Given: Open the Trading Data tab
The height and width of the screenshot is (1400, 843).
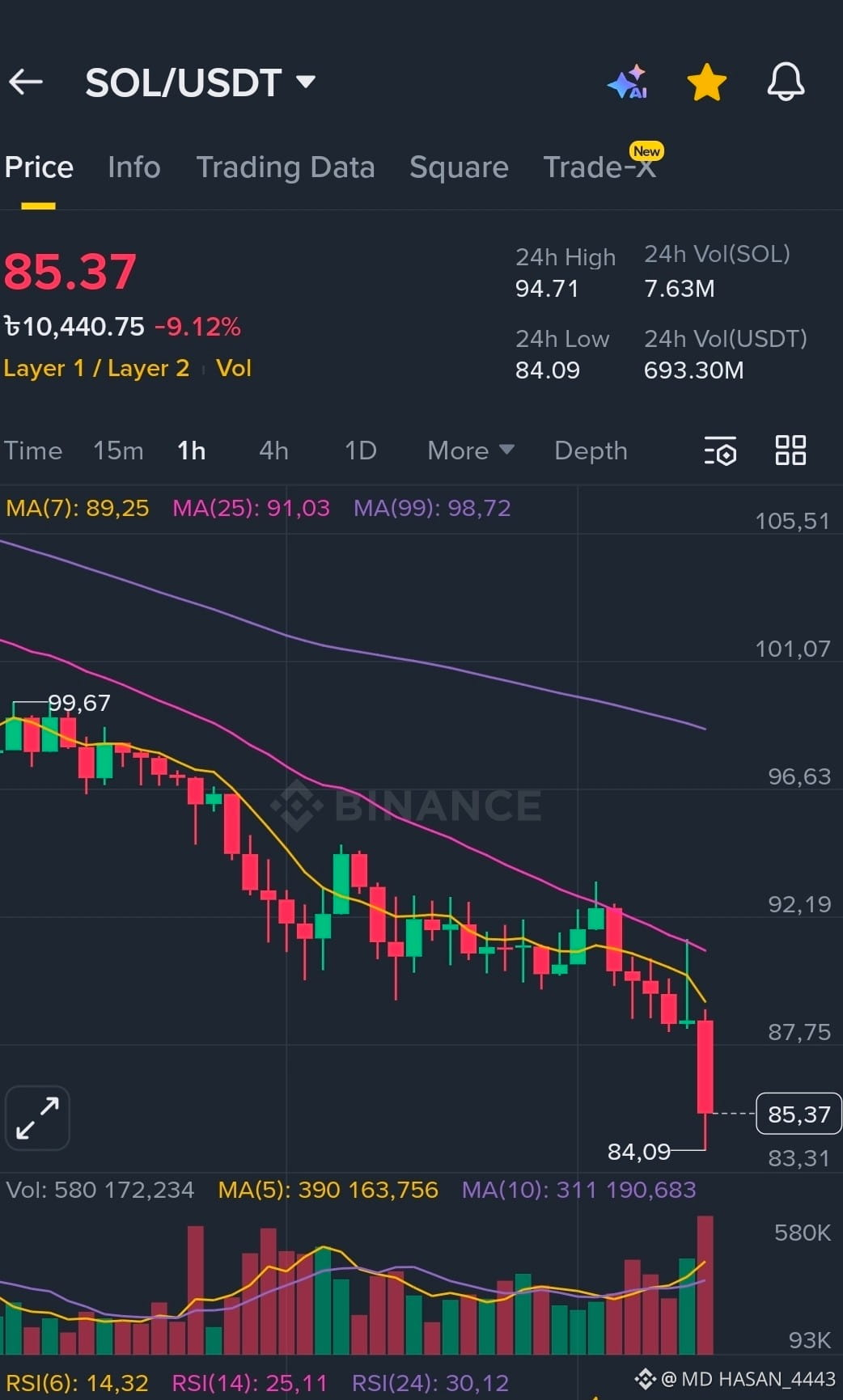Looking at the screenshot, I should tap(286, 167).
